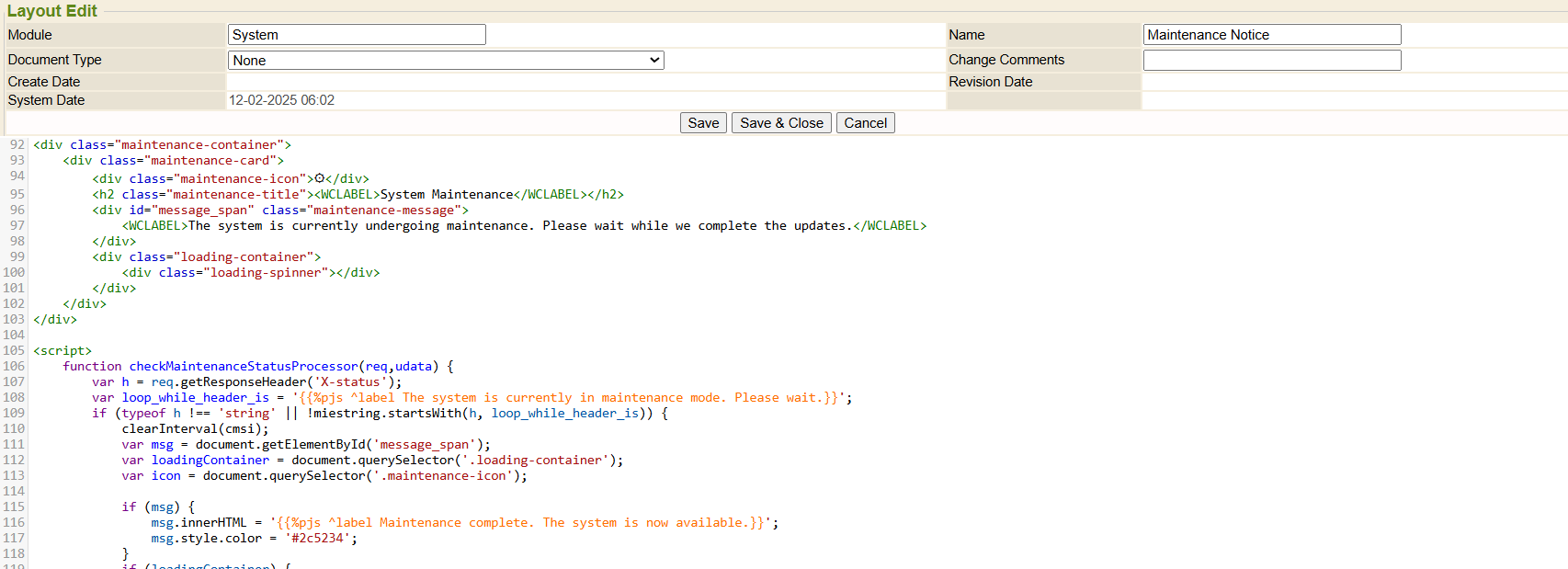Image resolution: width=1568 pixels, height=569 pixels.
Task: Click the "loading-spinner" class string
Action: 266,273
